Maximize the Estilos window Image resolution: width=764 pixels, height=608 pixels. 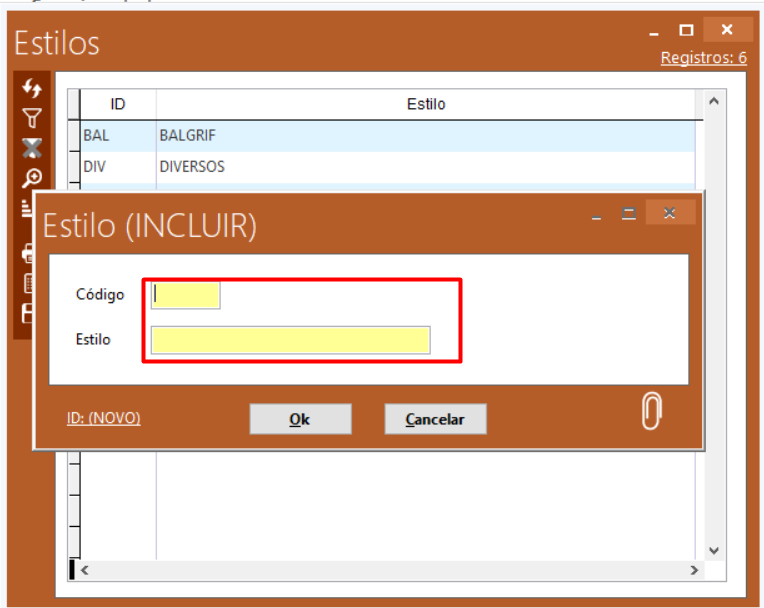click(x=686, y=30)
